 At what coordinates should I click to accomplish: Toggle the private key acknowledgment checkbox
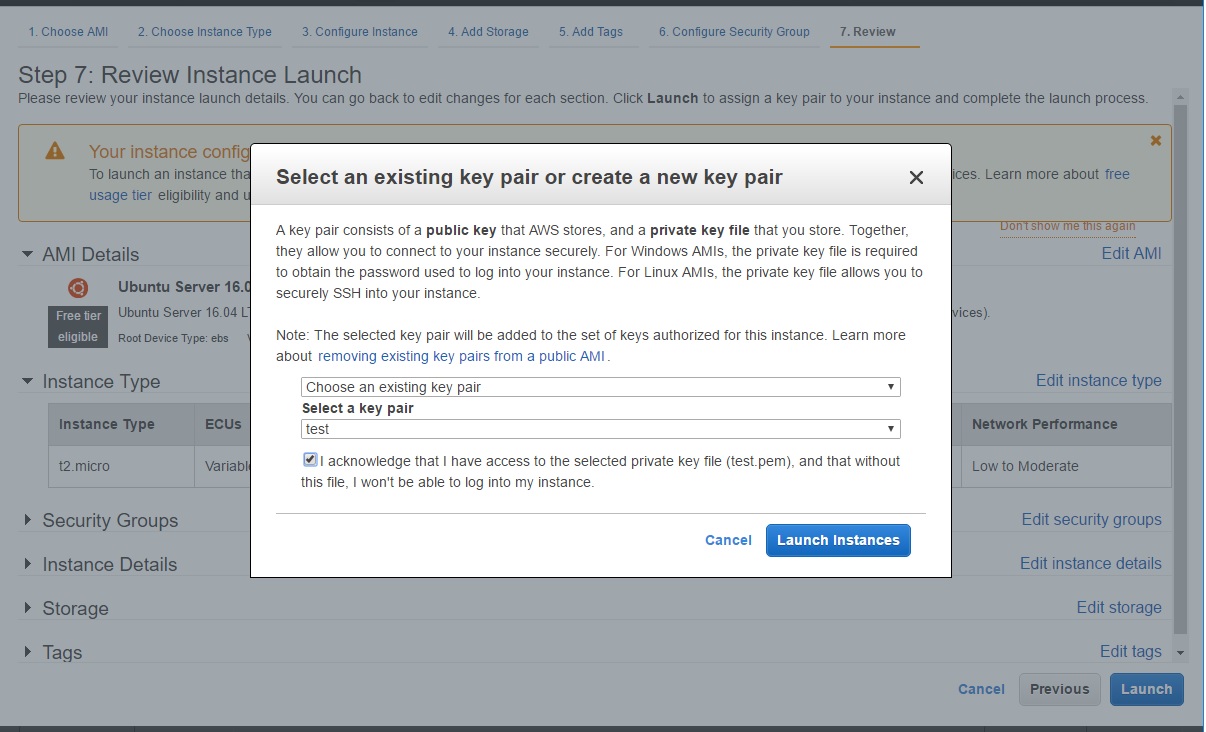point(310,460)
